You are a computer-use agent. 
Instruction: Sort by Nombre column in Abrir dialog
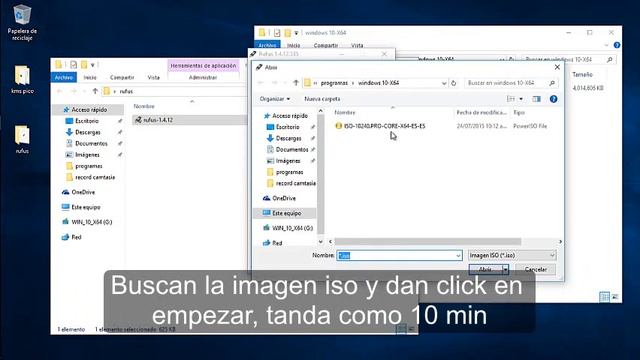pyautogui.click(x=345, y=112)
